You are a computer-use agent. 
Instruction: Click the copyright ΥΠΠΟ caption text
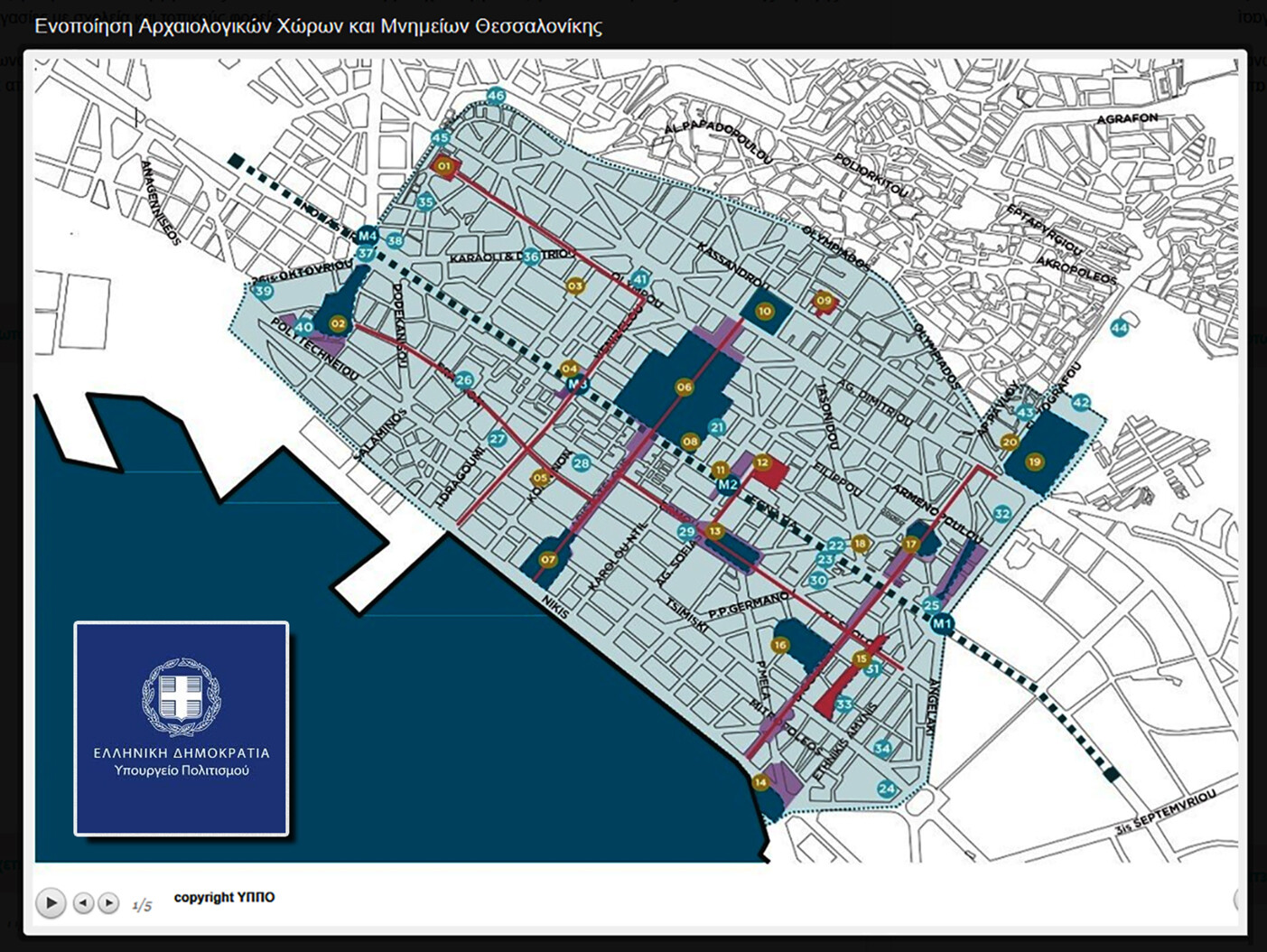tap(224, 897)
